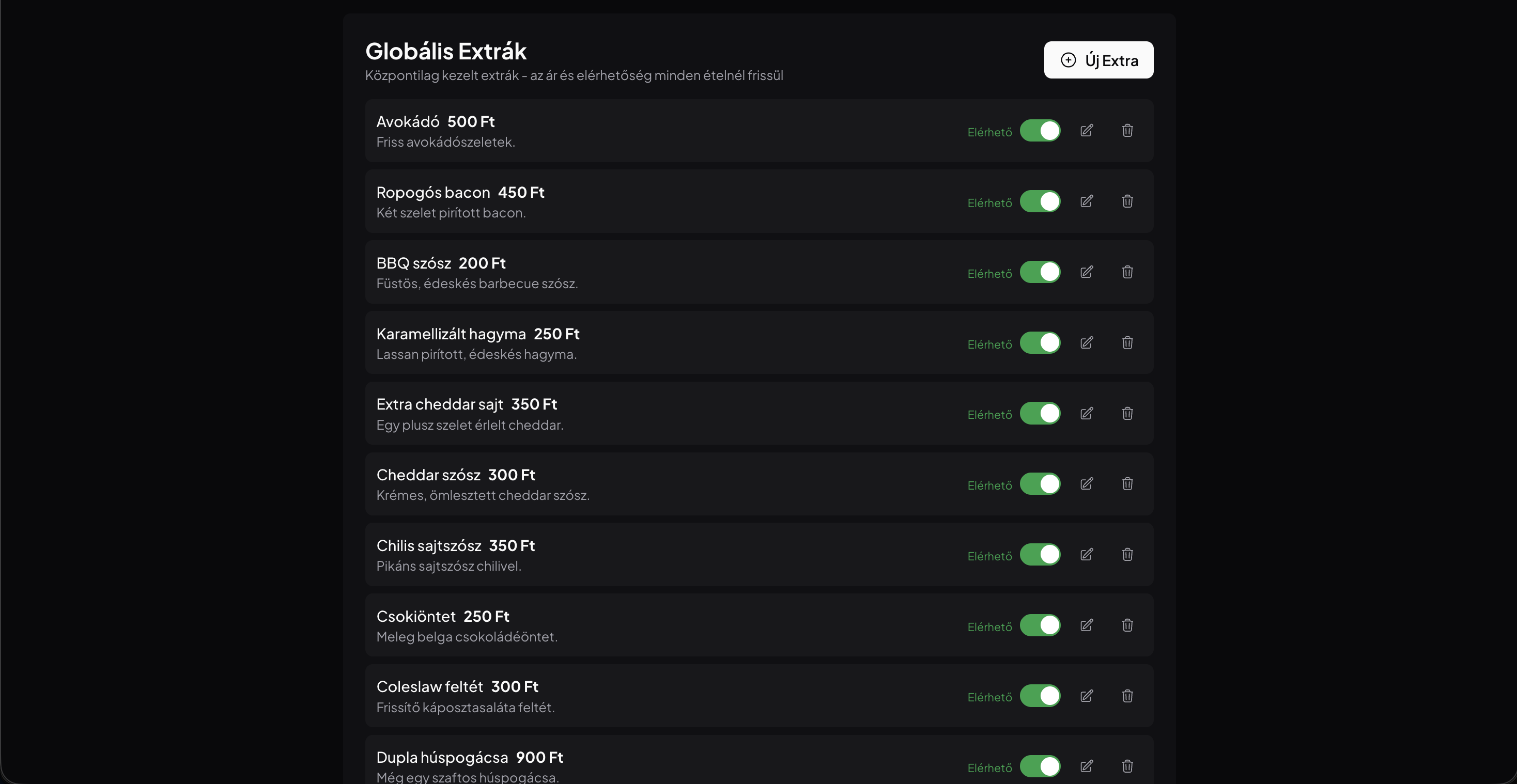Edit the Dupla húspogácsa extra
This screenshot has width=1517, height=784.
[1087, 766]
